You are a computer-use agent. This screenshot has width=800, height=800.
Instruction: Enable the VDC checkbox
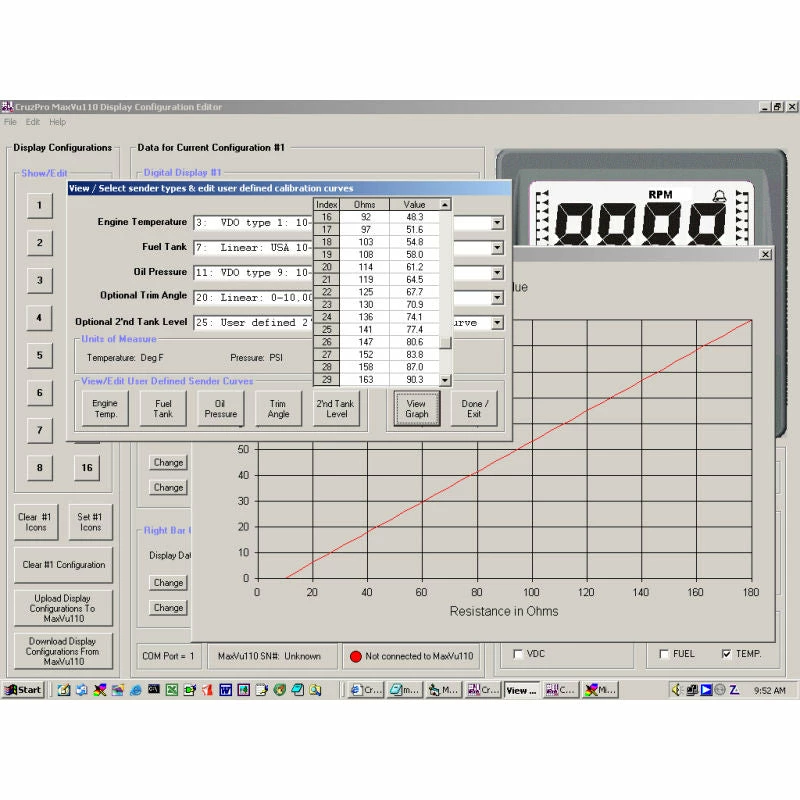point(517,654)
